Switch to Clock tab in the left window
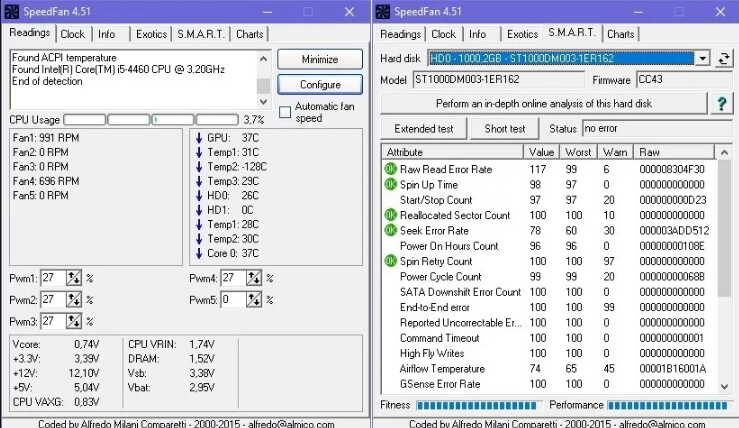 (x=73, y=34)
